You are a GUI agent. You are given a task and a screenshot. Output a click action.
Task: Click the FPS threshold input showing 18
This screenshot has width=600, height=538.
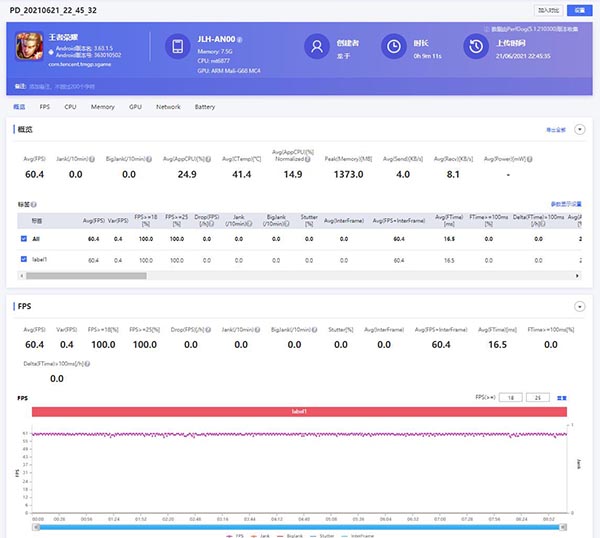(x=510, y=397)
